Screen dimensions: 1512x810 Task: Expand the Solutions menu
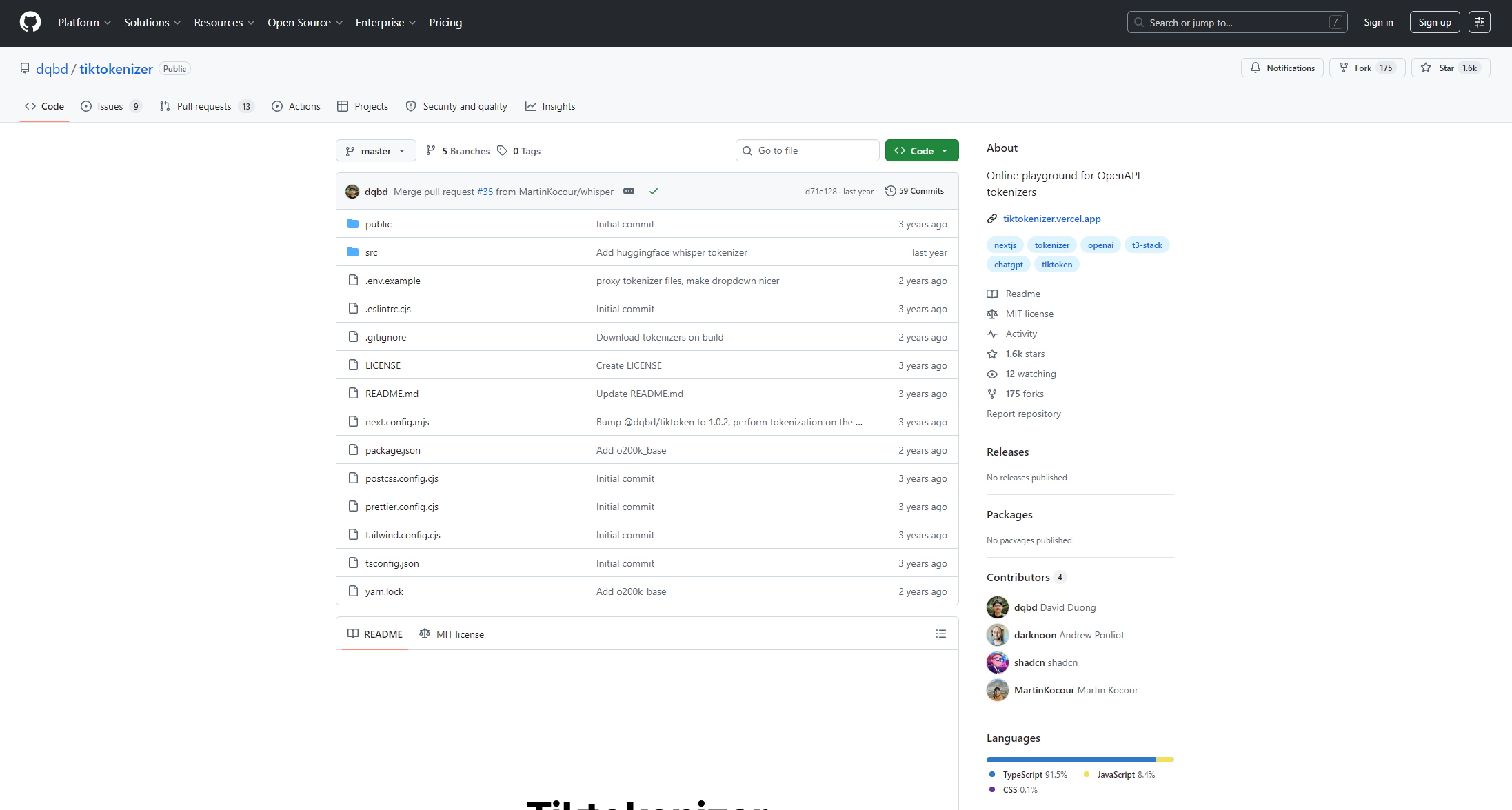[152, 23]
